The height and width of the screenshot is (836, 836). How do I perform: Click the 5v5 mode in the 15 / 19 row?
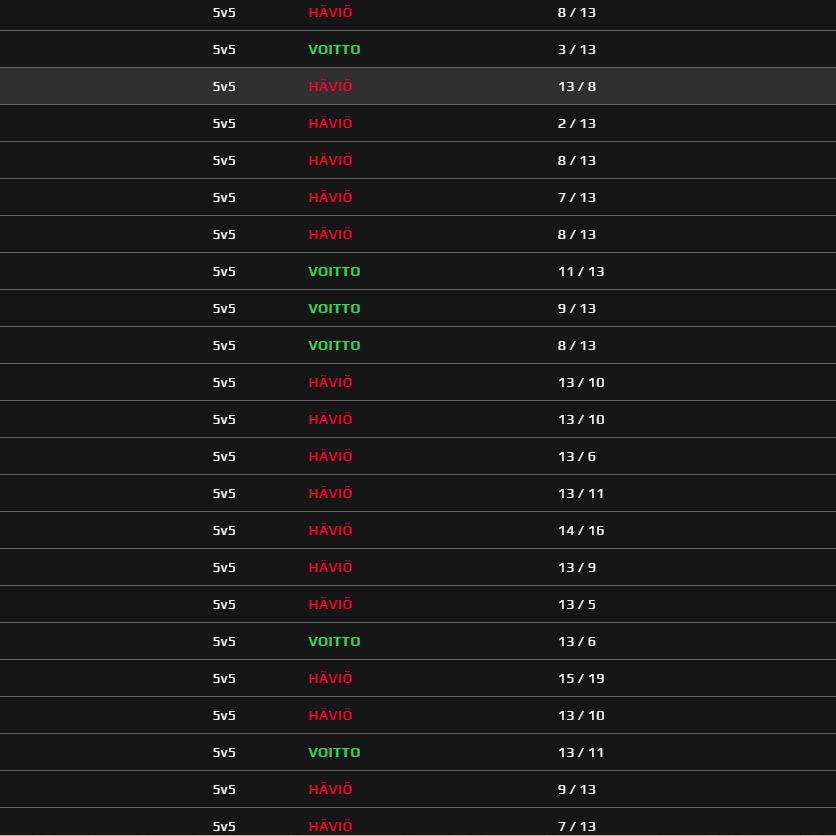pos(224,679)
